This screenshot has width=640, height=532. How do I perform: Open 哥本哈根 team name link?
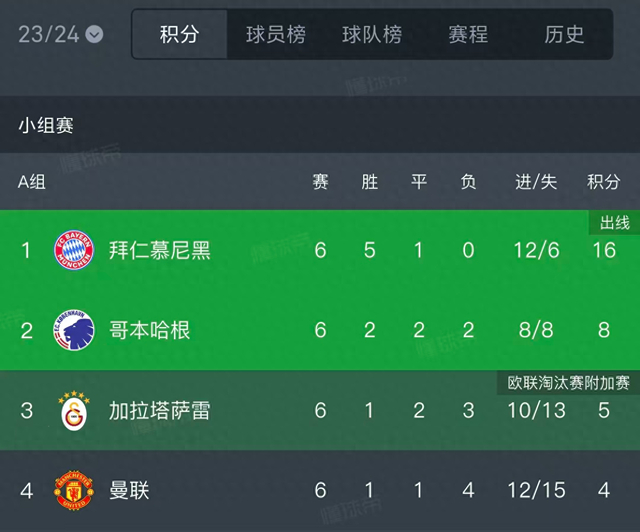[x=149, y=330]
